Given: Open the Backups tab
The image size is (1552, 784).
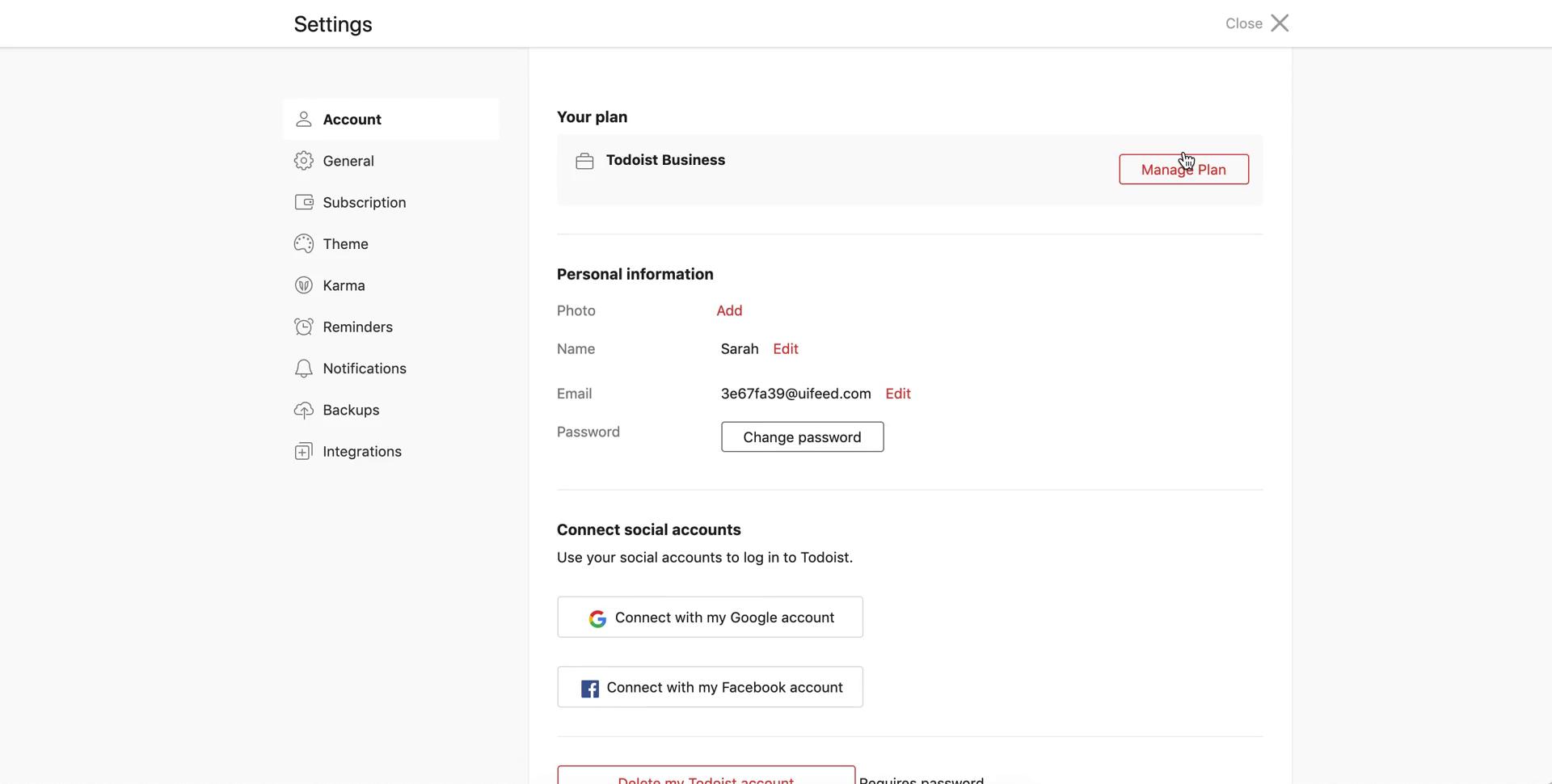Looking at the screenshot, I should (x=391, y=410).
